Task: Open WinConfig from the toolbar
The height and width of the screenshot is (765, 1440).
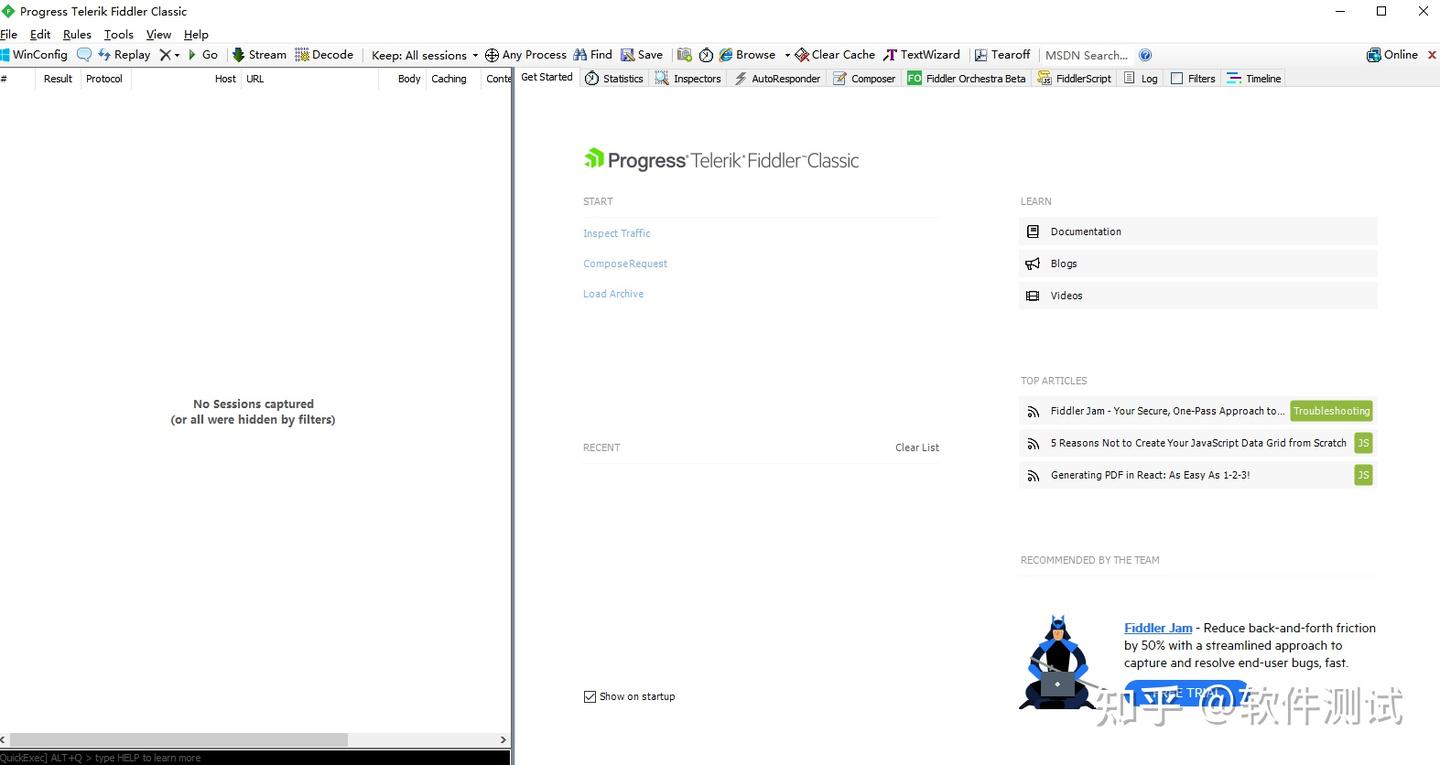Action: (34, 55)
